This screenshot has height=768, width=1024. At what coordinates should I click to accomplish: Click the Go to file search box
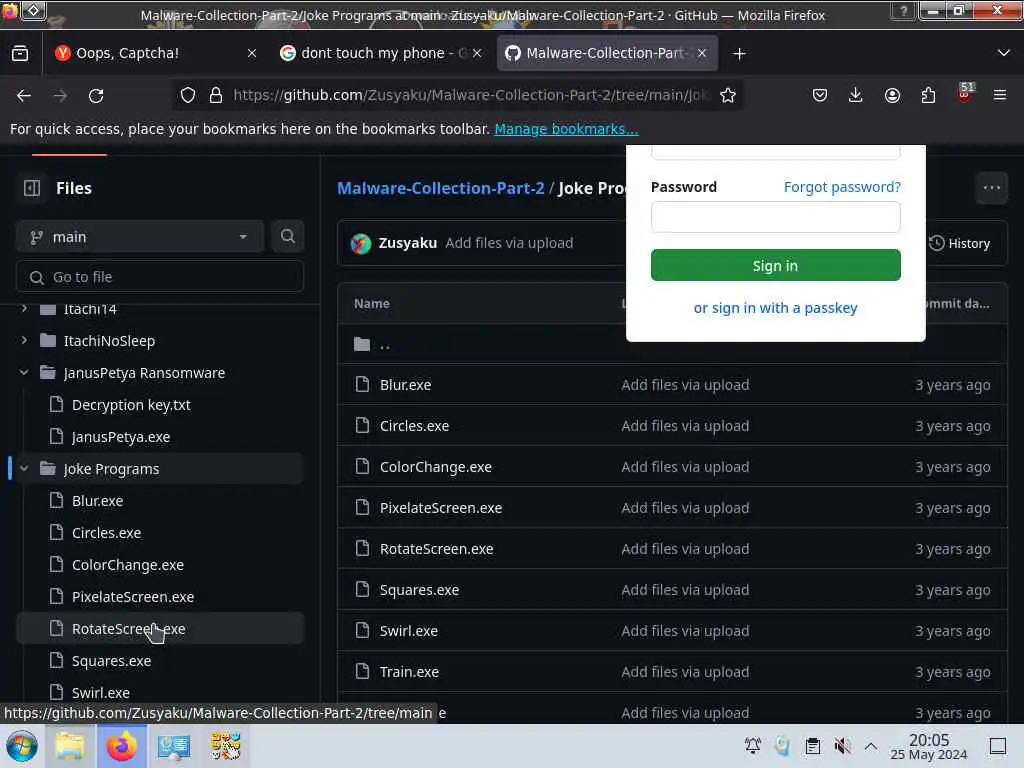(x=160, y=277)
